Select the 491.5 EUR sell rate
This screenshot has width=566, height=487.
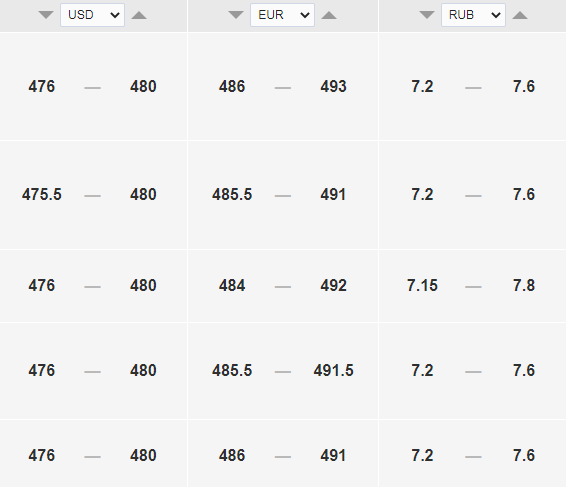tap(334, 370)
